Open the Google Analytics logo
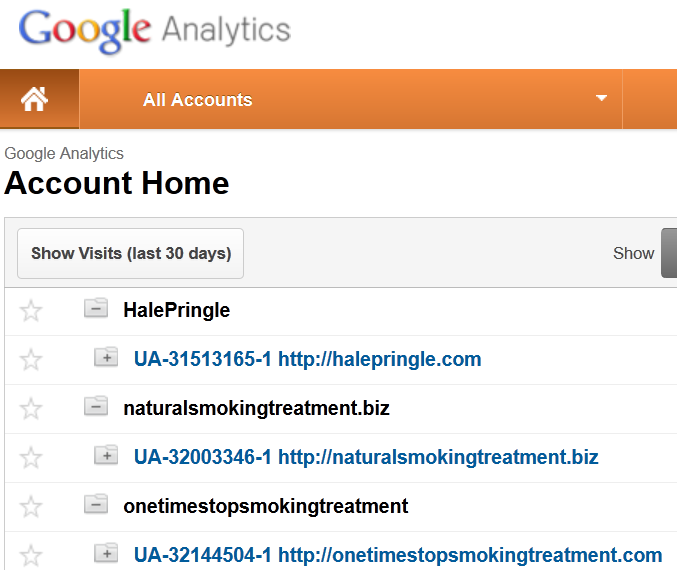This screenshot has width=677, height=570. [155, 30]
